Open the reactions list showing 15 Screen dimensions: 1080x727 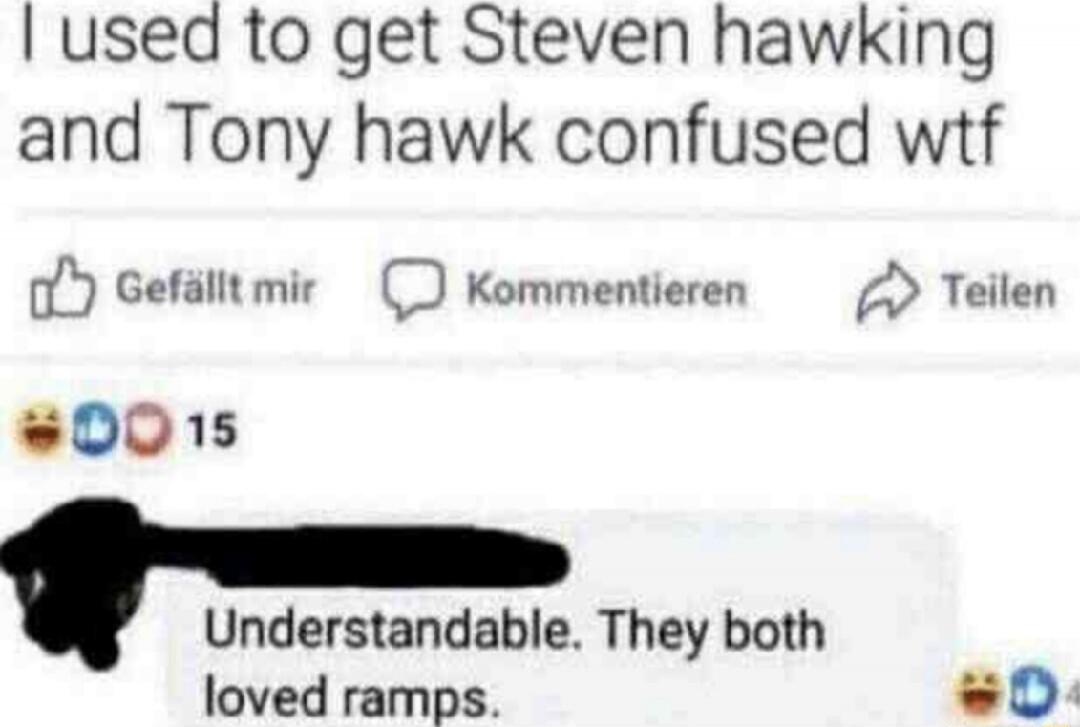pos(213,431)
